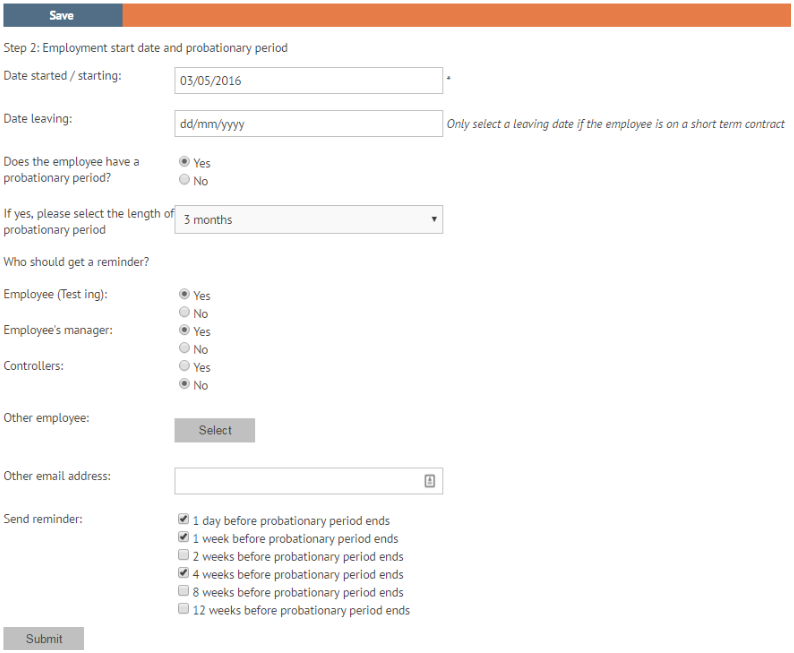Click the 'Controllers:' label

coord(33,366)
